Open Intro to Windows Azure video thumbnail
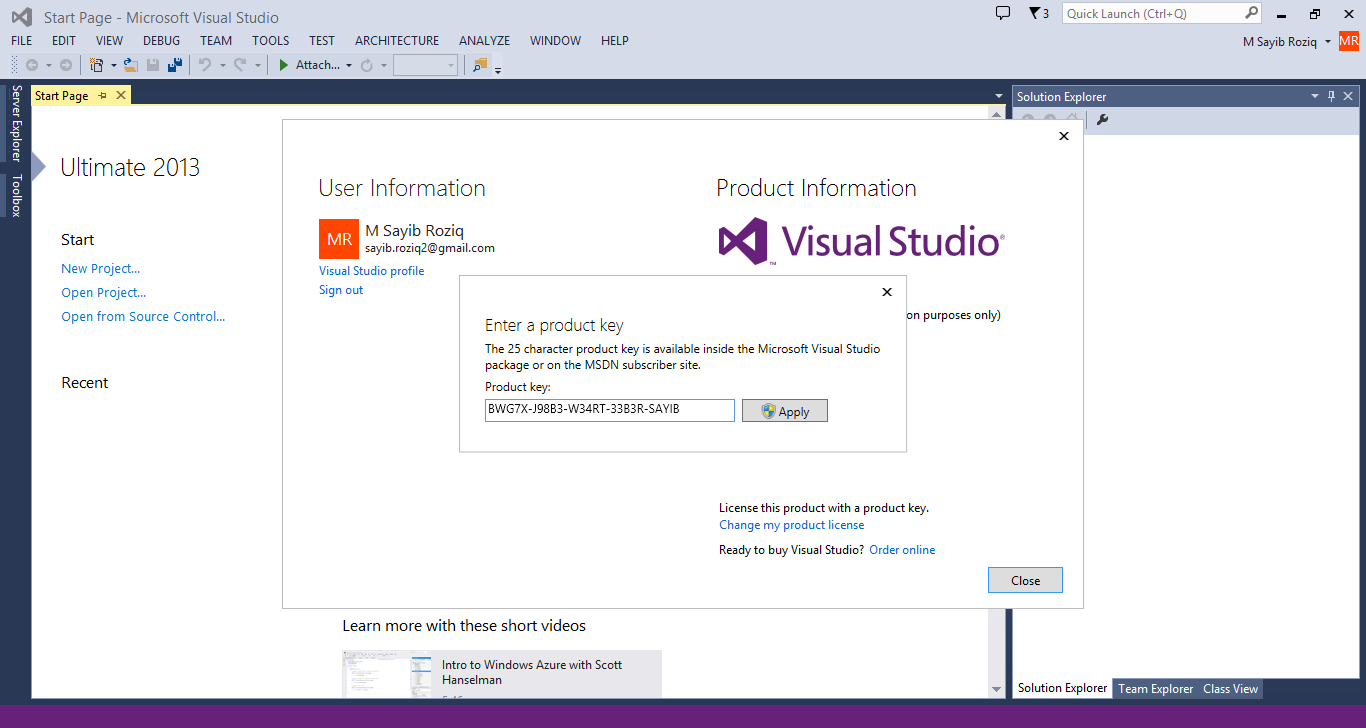The image size is (1366, 728). point(387,674)
